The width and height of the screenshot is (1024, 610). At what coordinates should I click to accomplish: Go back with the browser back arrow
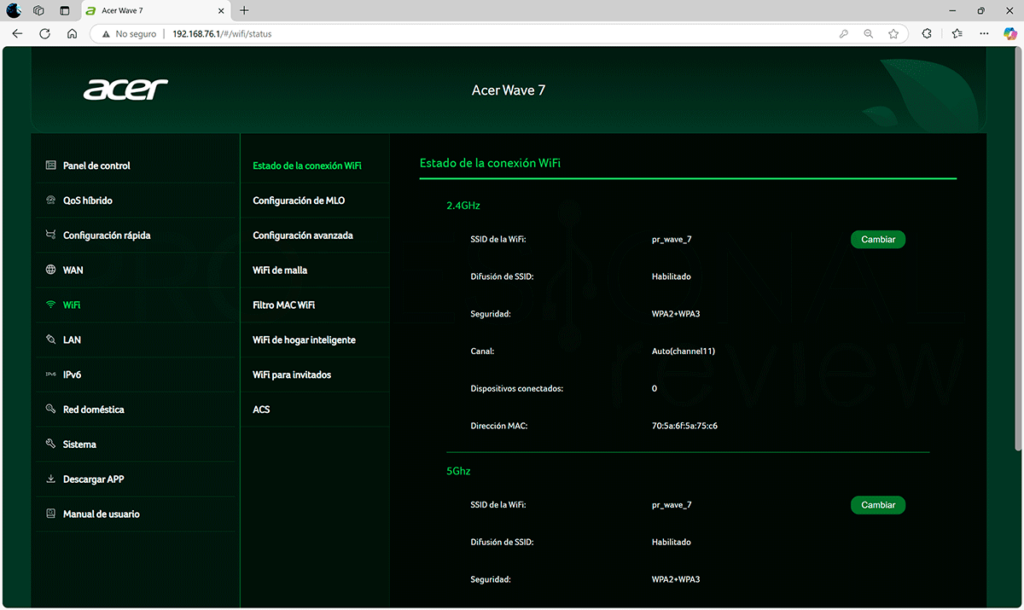17,33
